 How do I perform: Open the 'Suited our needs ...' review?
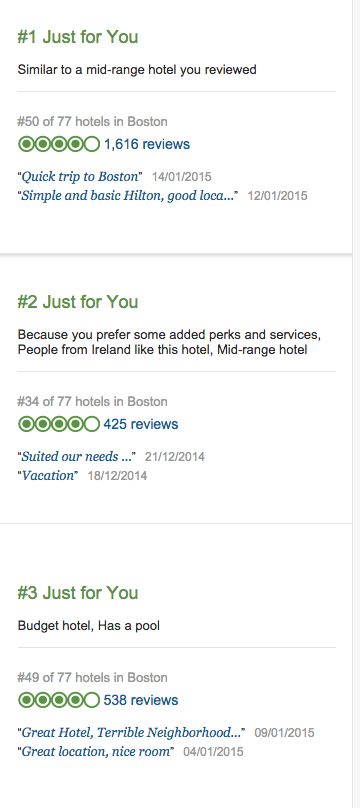point(77,457)
